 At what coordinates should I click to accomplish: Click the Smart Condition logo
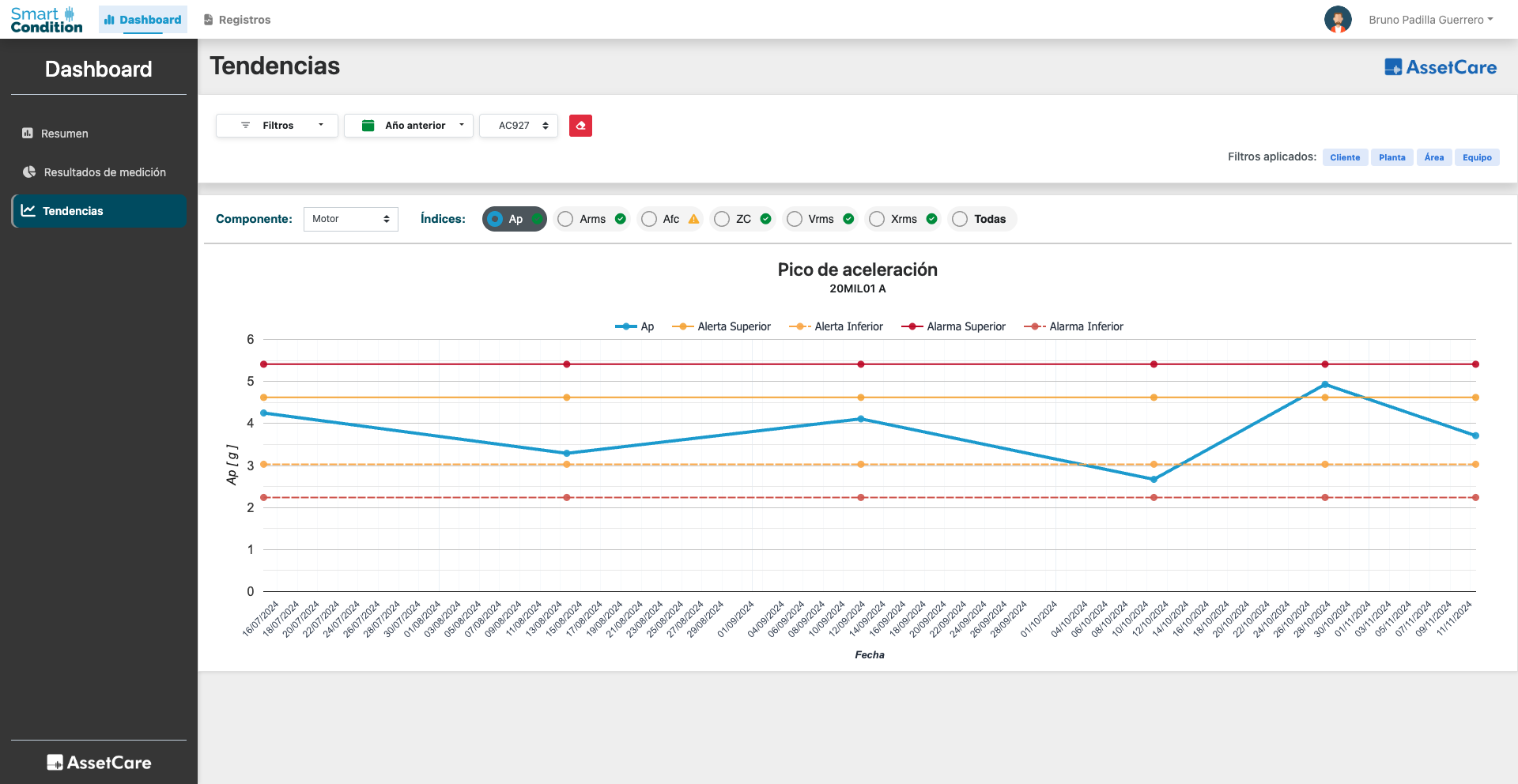[x=47, y=20]
